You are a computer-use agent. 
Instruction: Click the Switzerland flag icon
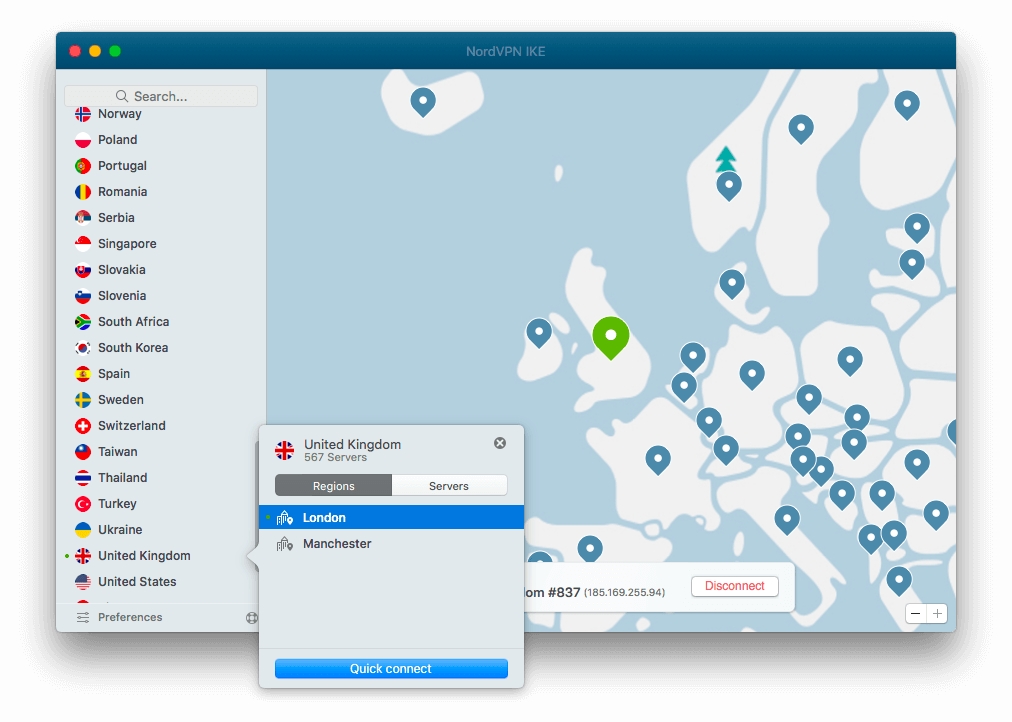click(x=83, y=426)
